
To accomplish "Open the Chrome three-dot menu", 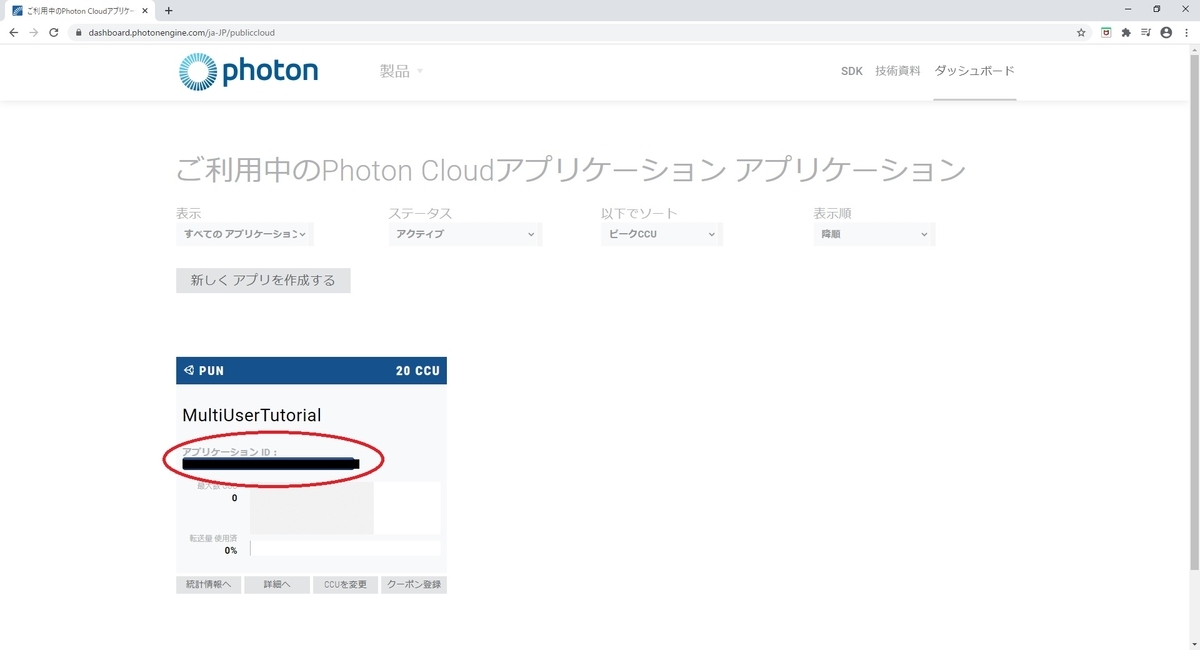I will tap(1187, 32).
